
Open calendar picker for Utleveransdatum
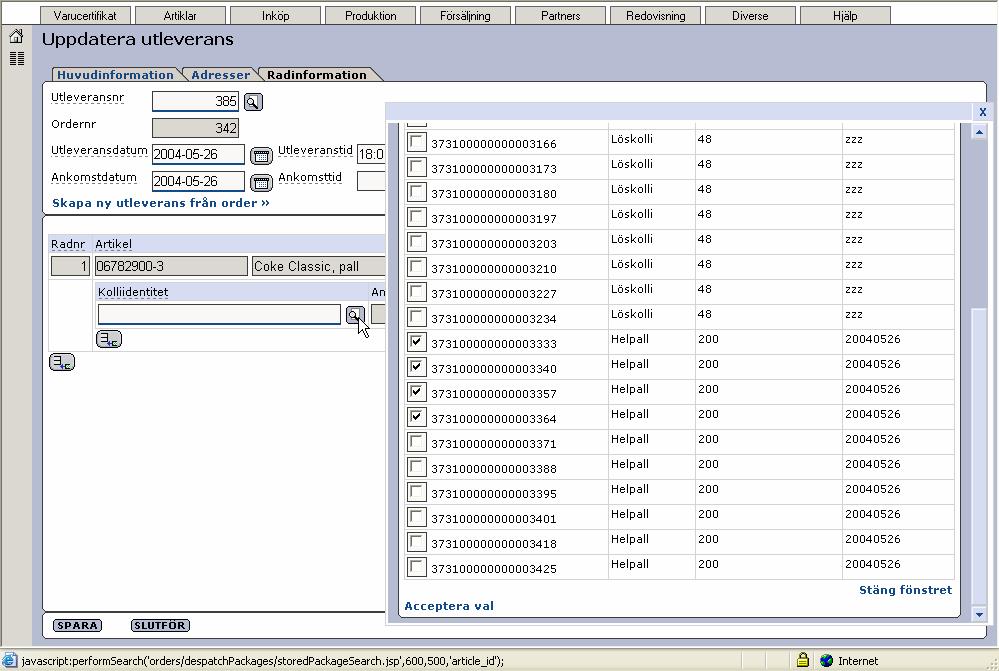point(261,155)
